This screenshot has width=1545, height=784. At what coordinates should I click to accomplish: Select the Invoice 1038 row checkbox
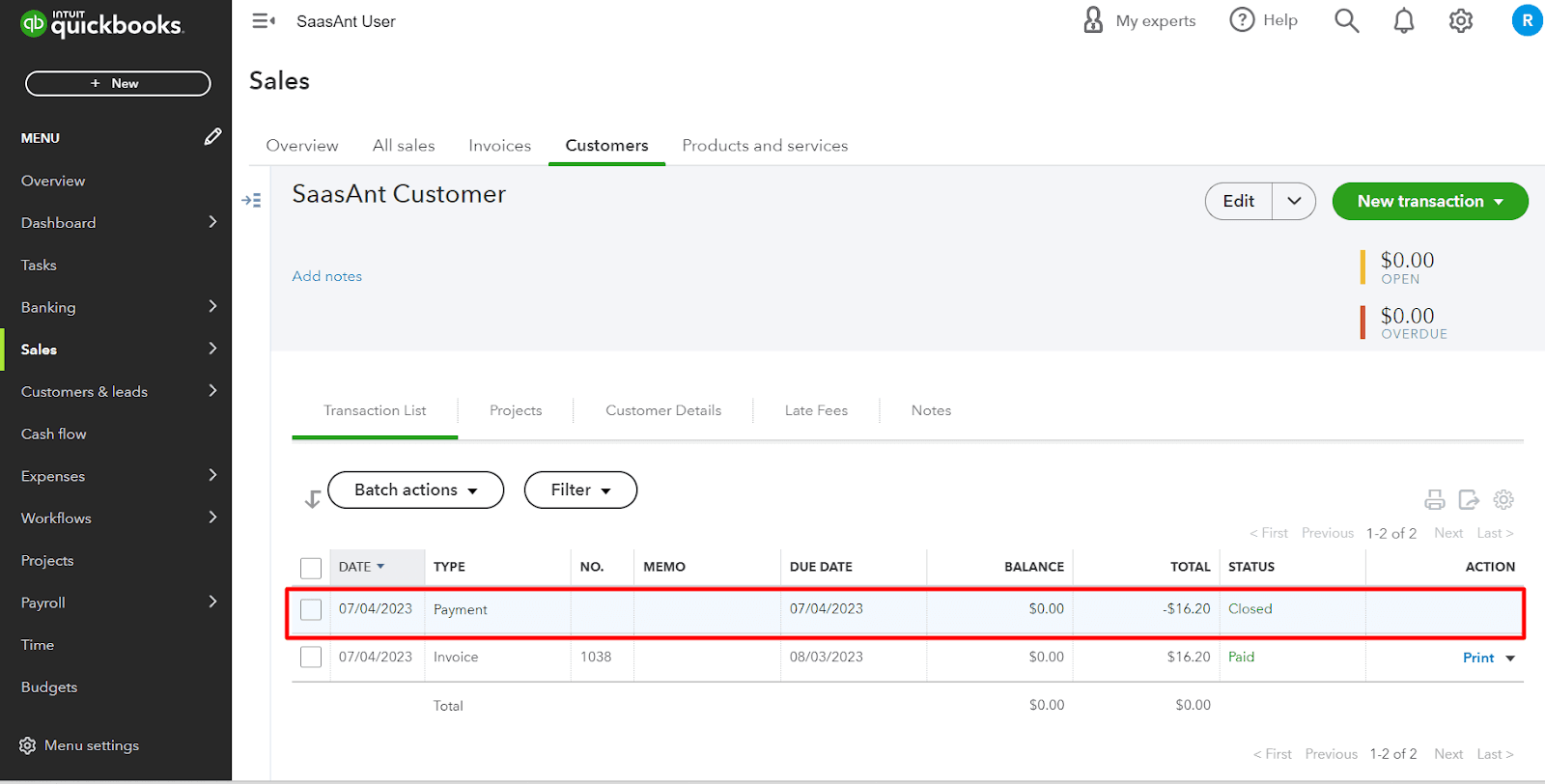[x=311, y=658]
